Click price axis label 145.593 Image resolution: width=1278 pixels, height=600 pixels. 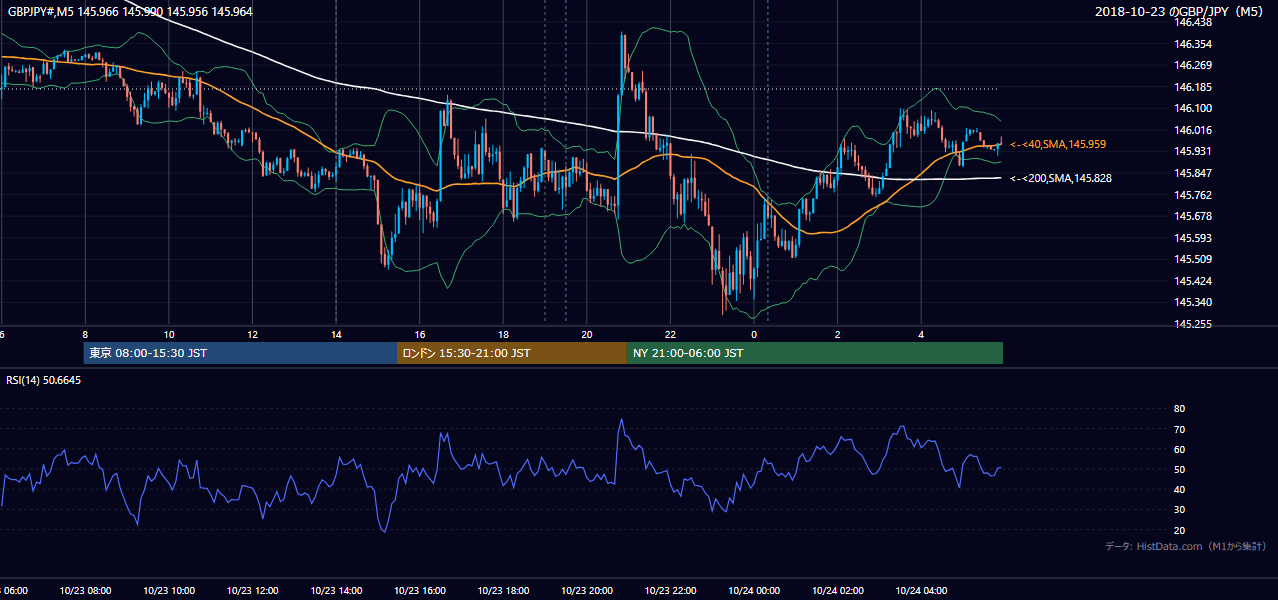point(1194,238)
